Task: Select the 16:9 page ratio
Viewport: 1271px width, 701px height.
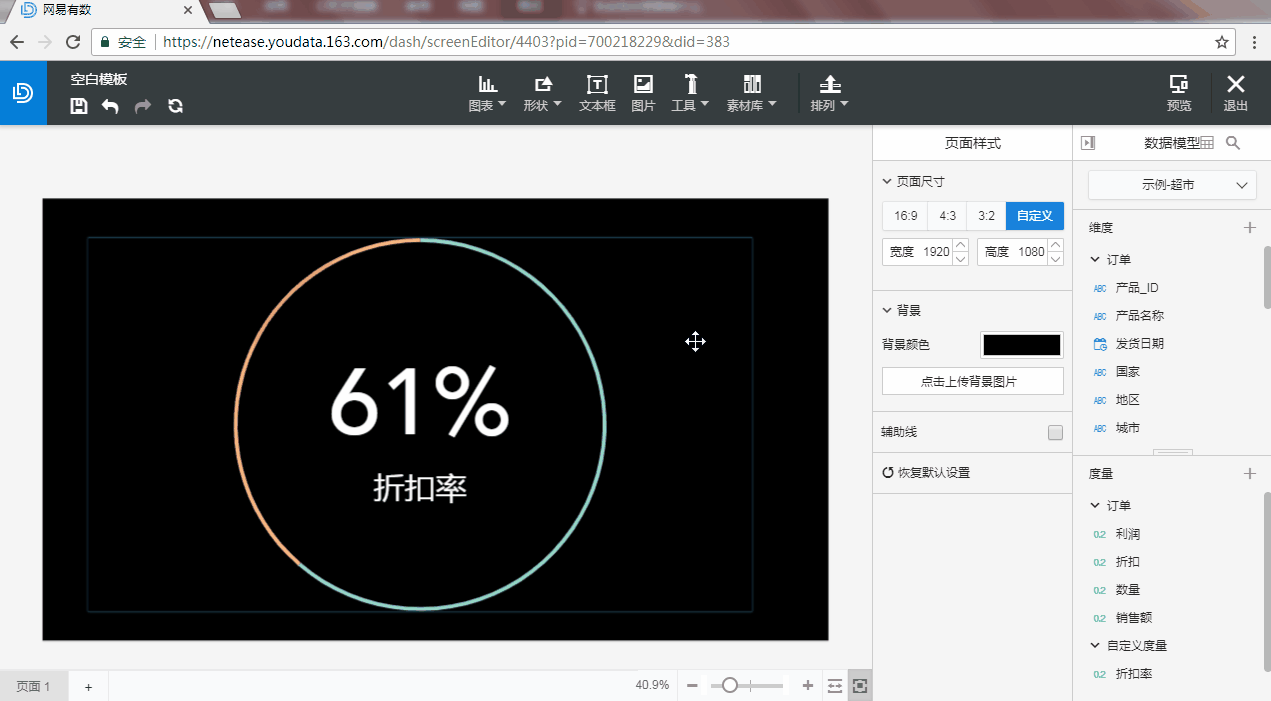Action: tap(906, 216)
